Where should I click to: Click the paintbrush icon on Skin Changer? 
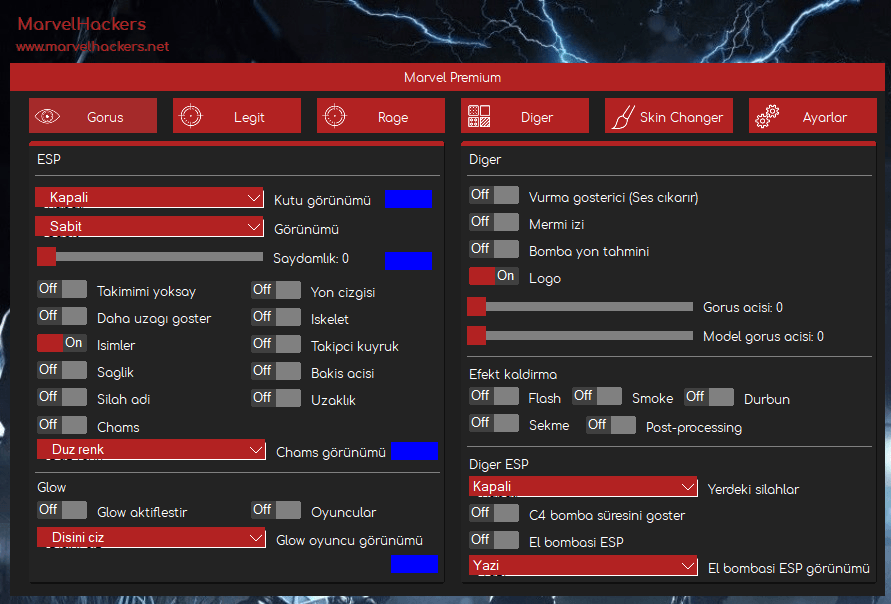coord(623,117)
